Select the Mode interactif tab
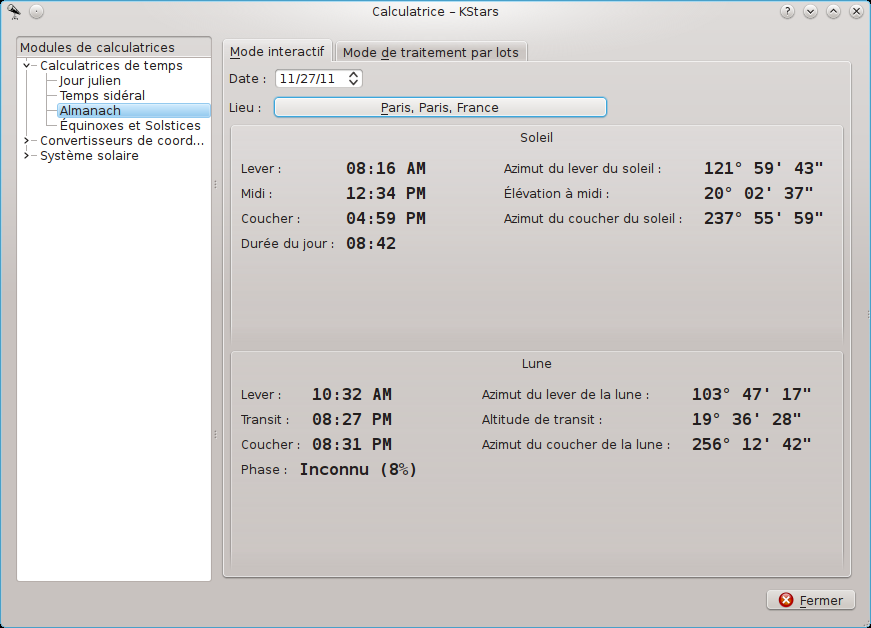 click(x=277, y=52)
